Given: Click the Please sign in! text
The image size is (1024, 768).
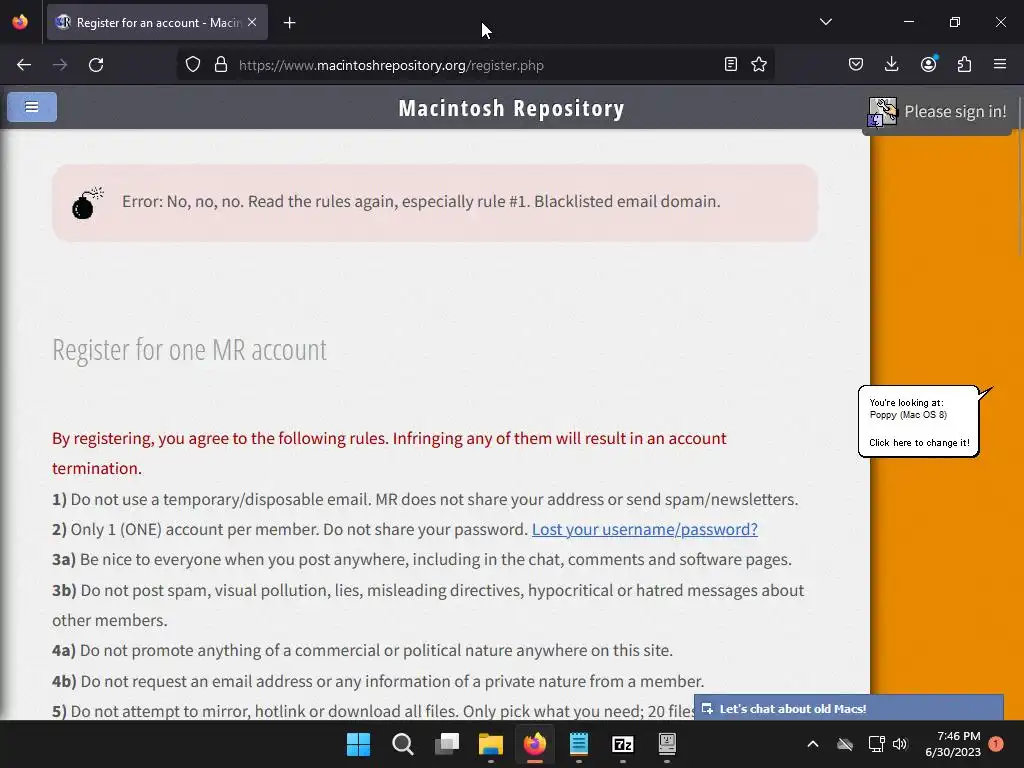Looking at the screenshot, I should (x=955, y=112).
